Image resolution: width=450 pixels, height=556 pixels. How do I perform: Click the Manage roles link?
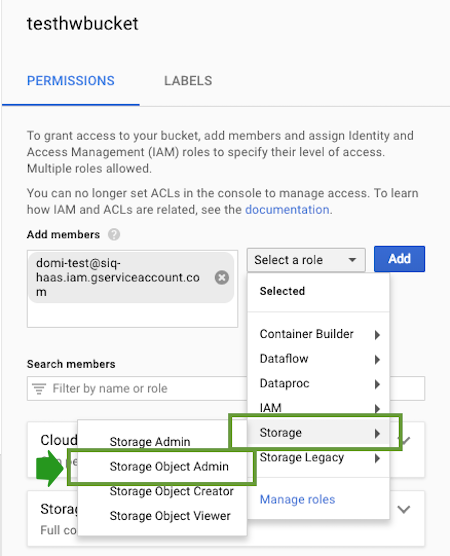[297, 500]
